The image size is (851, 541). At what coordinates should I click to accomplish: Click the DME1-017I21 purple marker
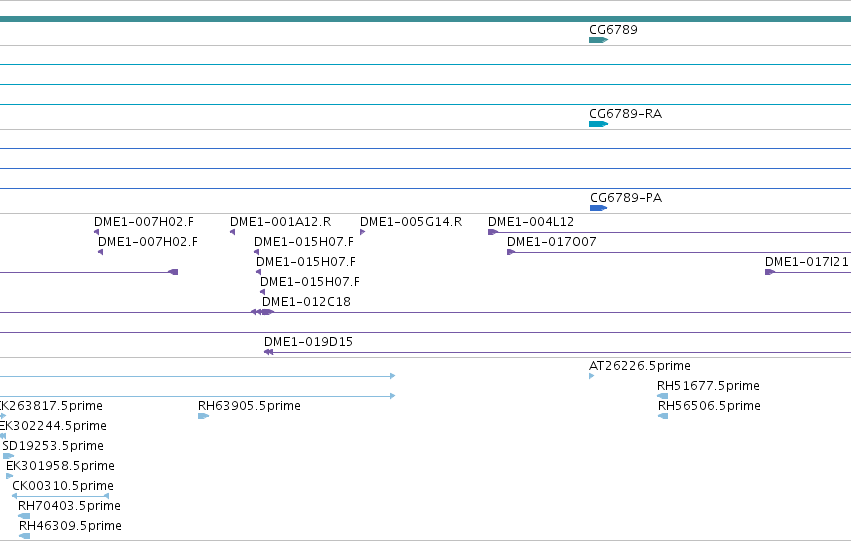[770, 272]
